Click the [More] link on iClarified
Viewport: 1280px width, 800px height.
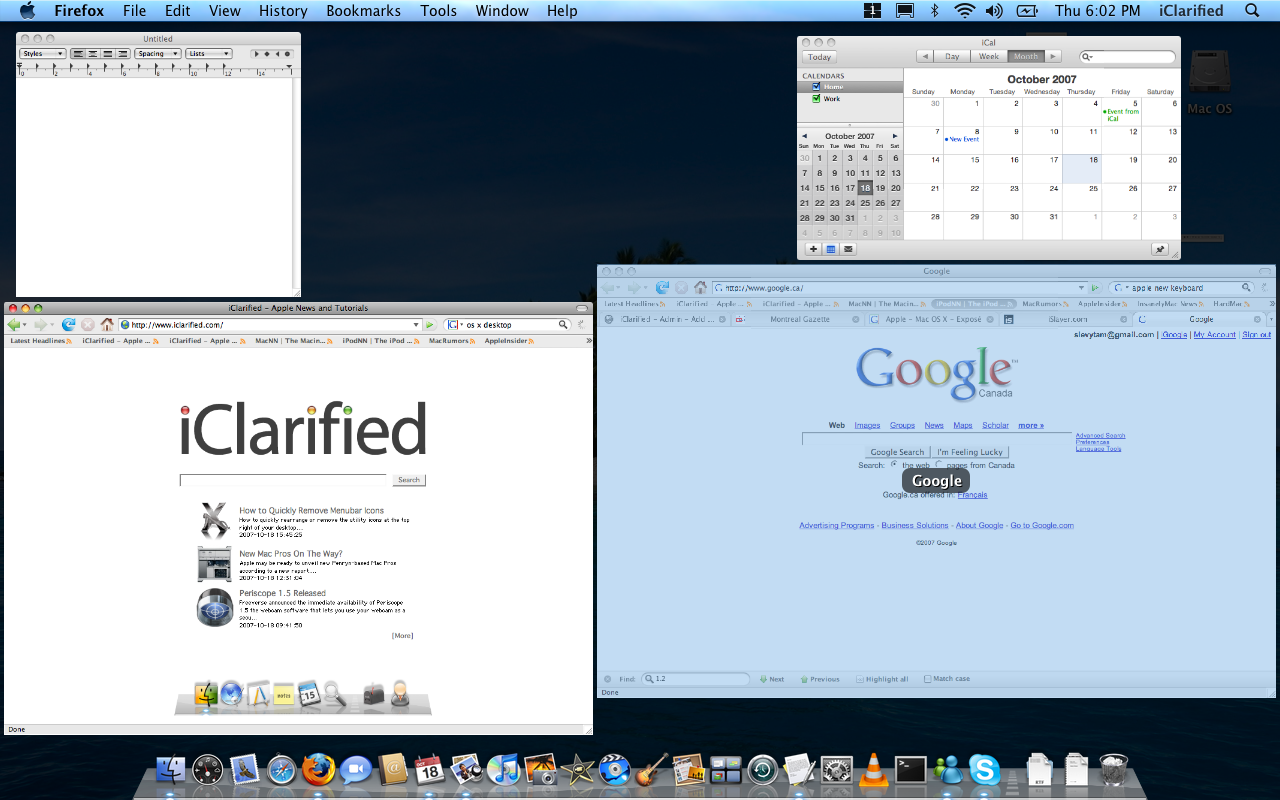[x=402, y=636]
